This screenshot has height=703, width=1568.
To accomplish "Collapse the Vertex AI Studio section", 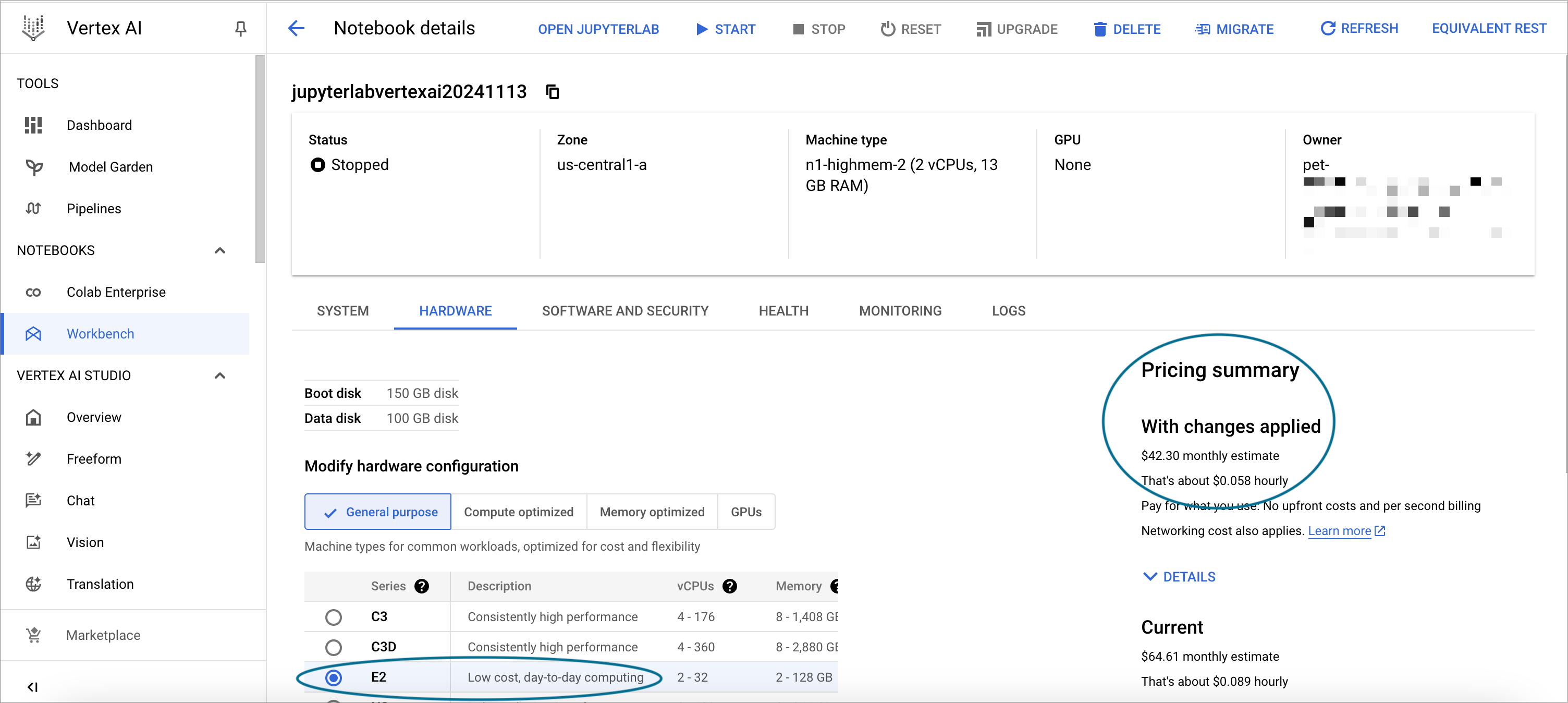I will (220, 375).
